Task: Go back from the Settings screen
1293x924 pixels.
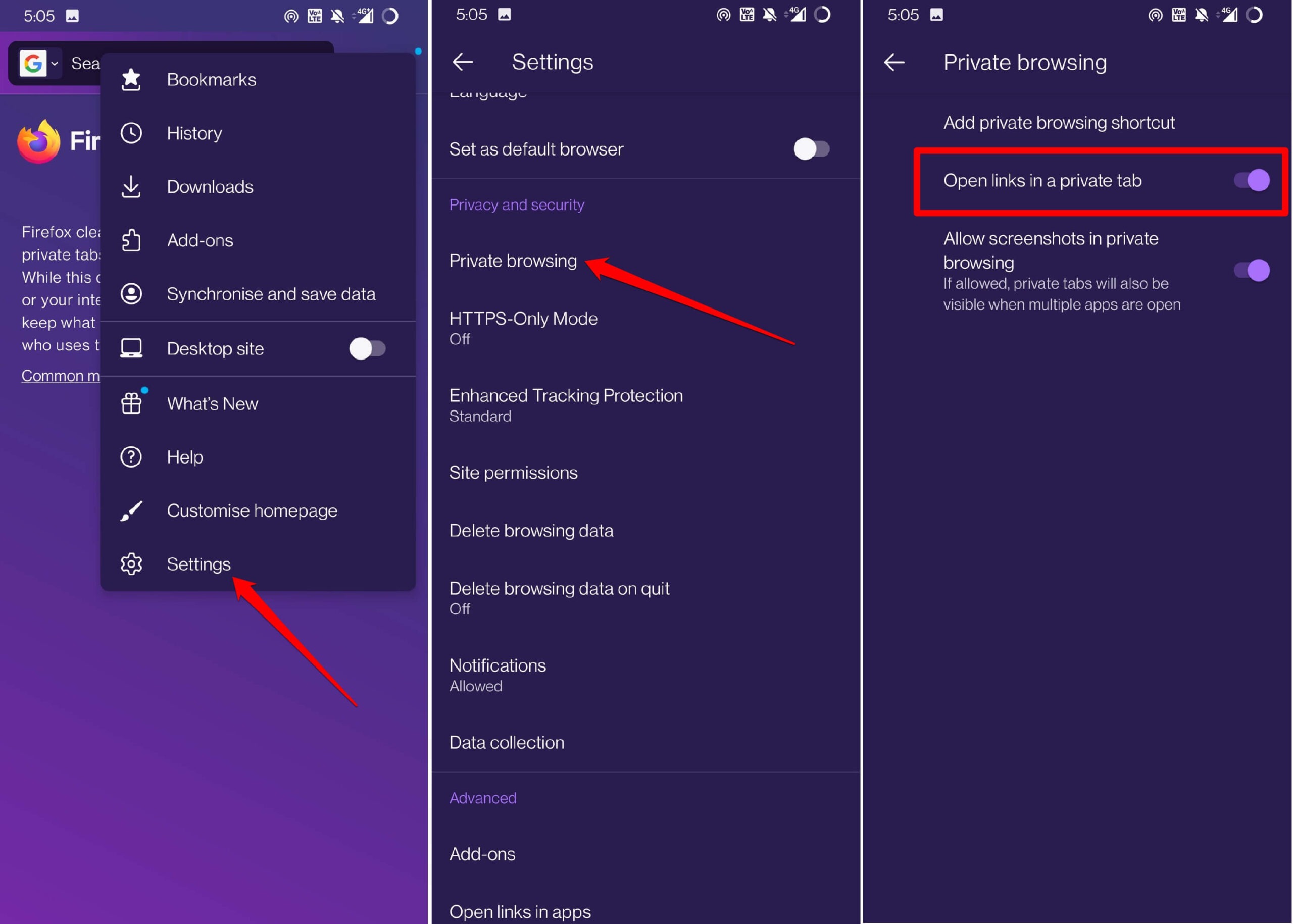Action: [x=463, y=62]
